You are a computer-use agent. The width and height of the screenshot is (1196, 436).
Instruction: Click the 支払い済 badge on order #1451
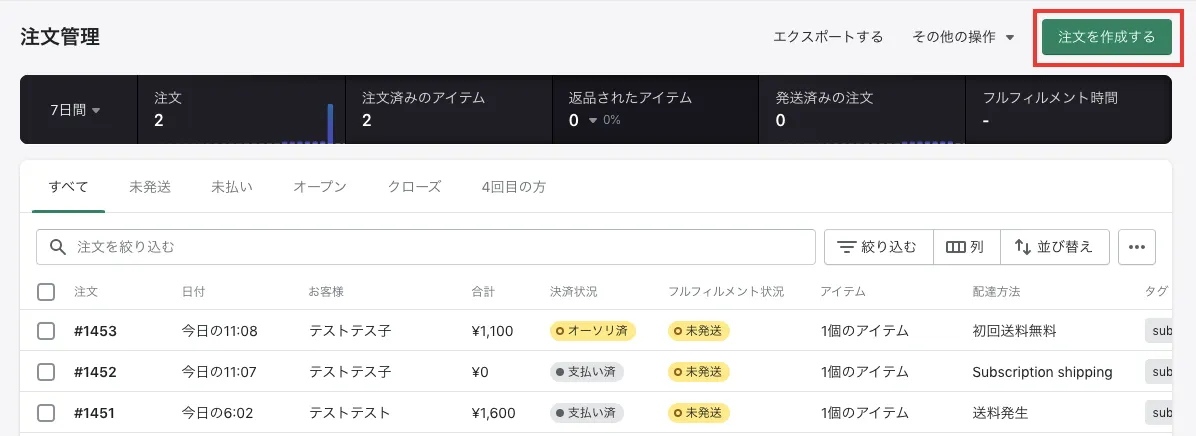pos(587,412)
